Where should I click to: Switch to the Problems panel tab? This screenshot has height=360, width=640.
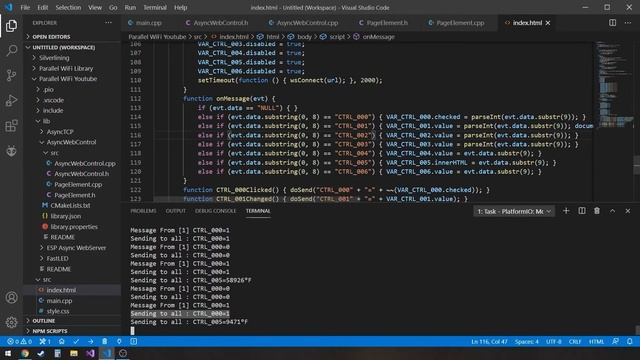tap(143, 211)
